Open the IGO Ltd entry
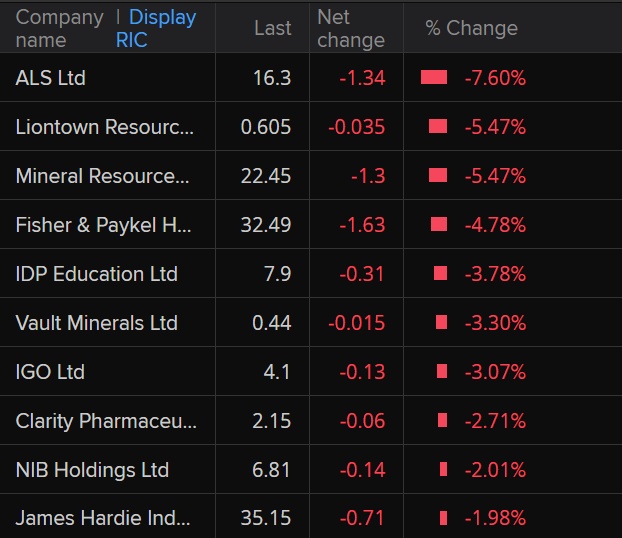The width and height of the screenshot is (622, 538). tap(50, 372)
